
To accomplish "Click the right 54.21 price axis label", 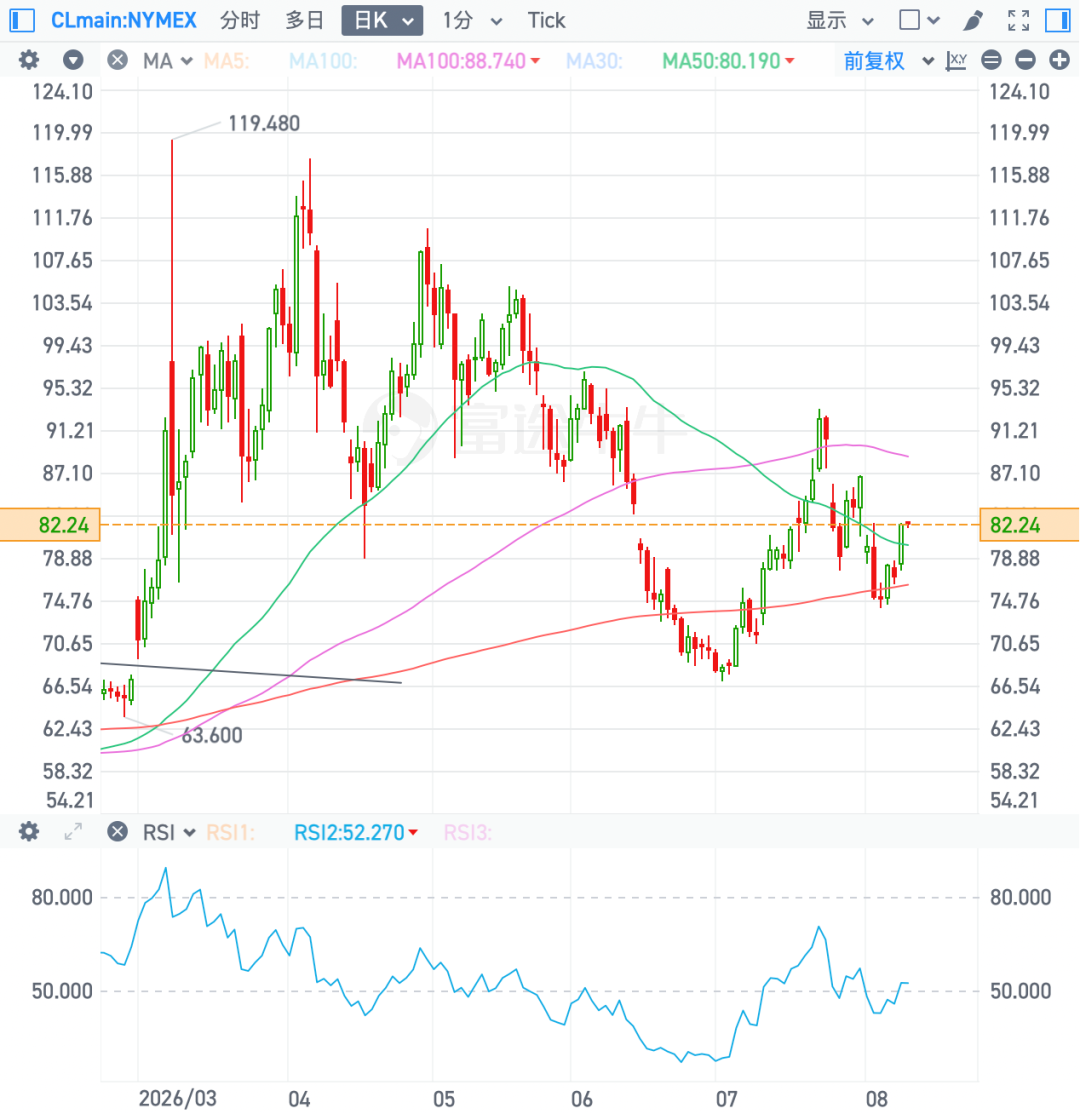I will (x=1014, y=801).
